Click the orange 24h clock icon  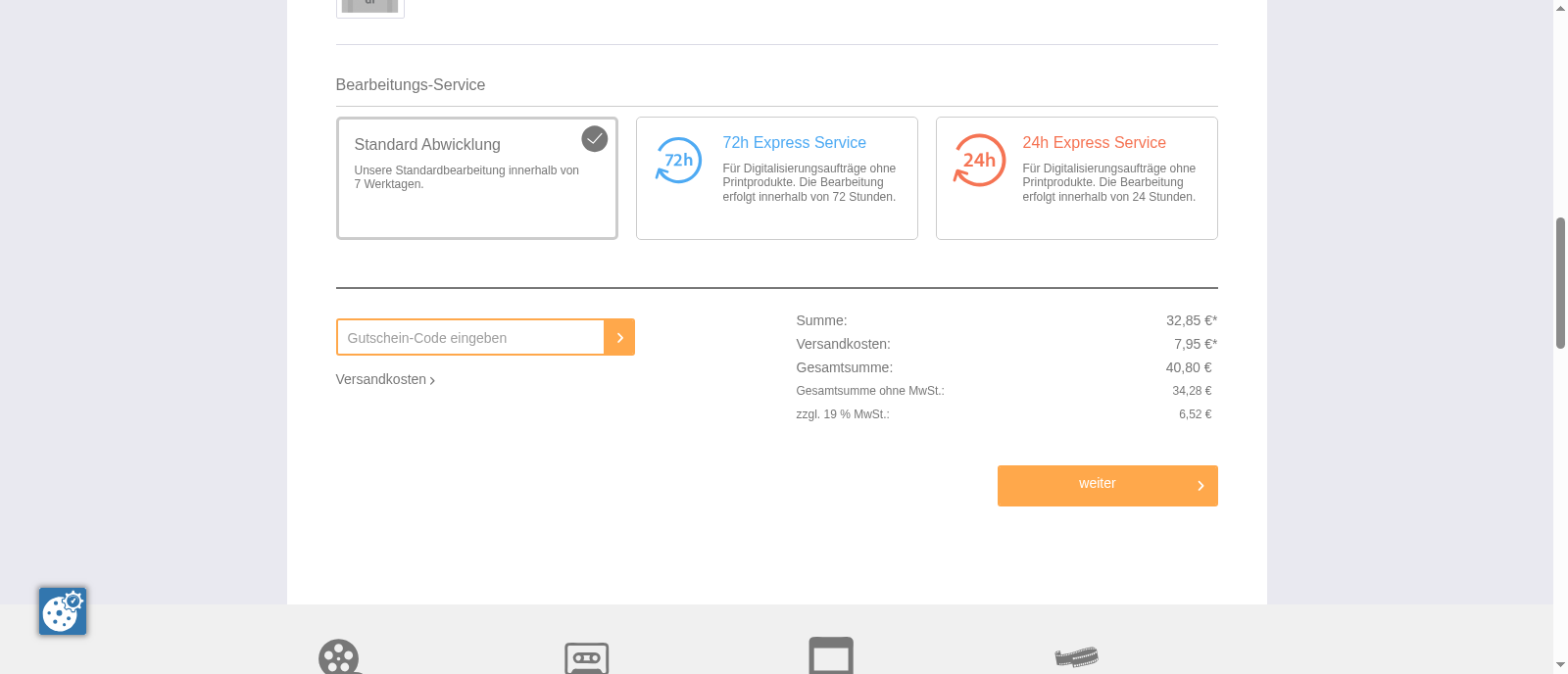pyautogui.click(x=979, y=161)
